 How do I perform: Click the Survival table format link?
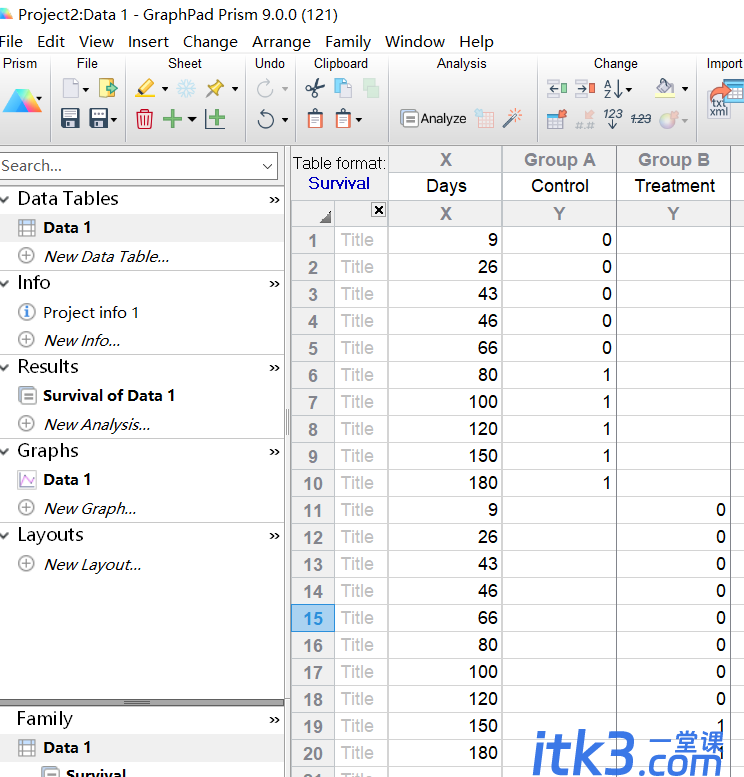(339, 184)
